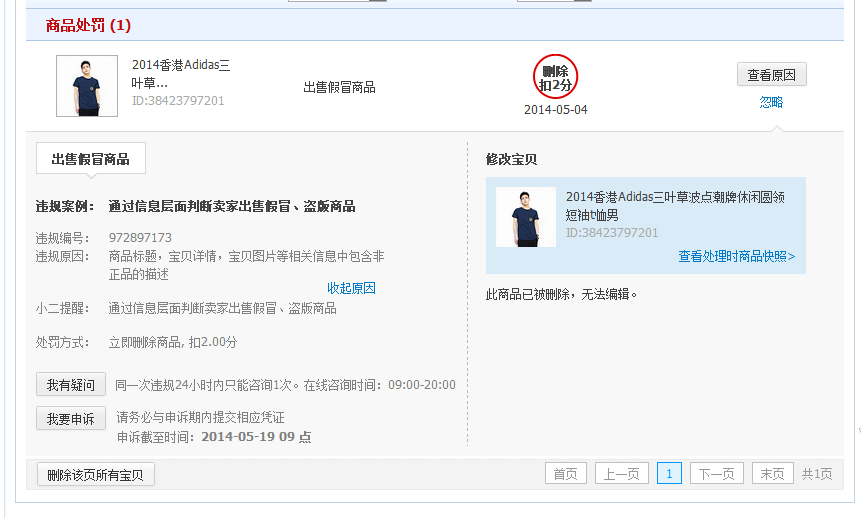Click the 我要申诉 appeal button
861x518 pixels.
click(71, 419)
